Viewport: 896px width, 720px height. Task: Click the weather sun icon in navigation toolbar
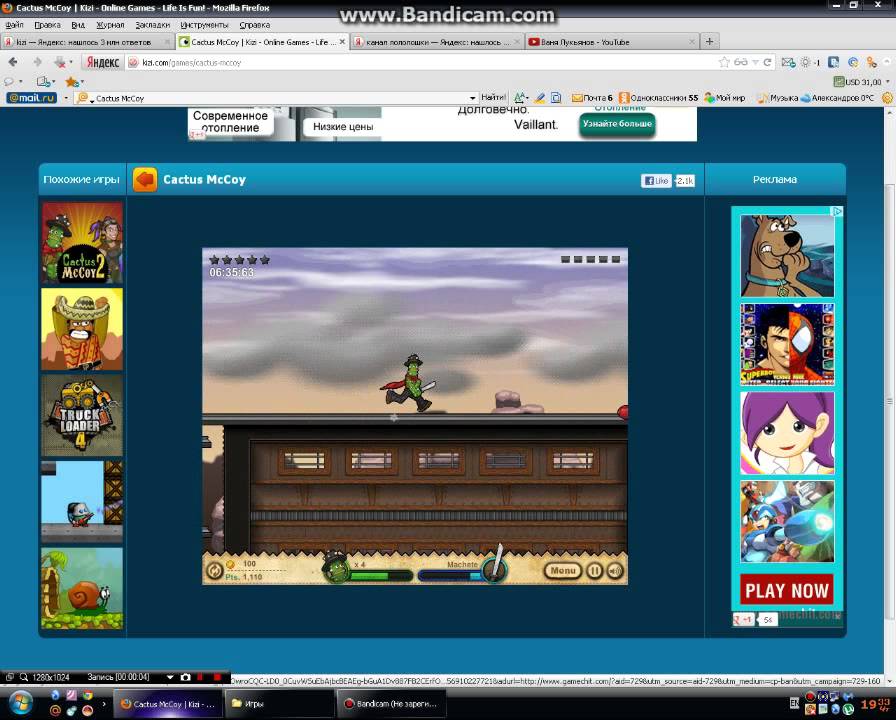click(806, 62)
